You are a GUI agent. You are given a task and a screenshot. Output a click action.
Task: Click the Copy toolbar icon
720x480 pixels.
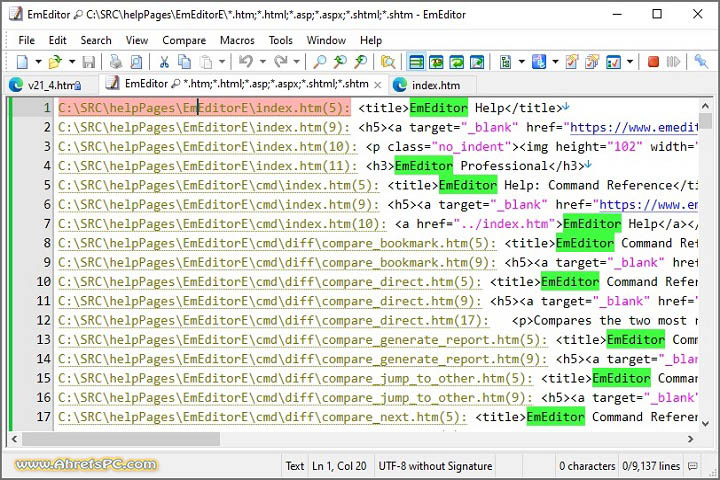click(185, 62)
